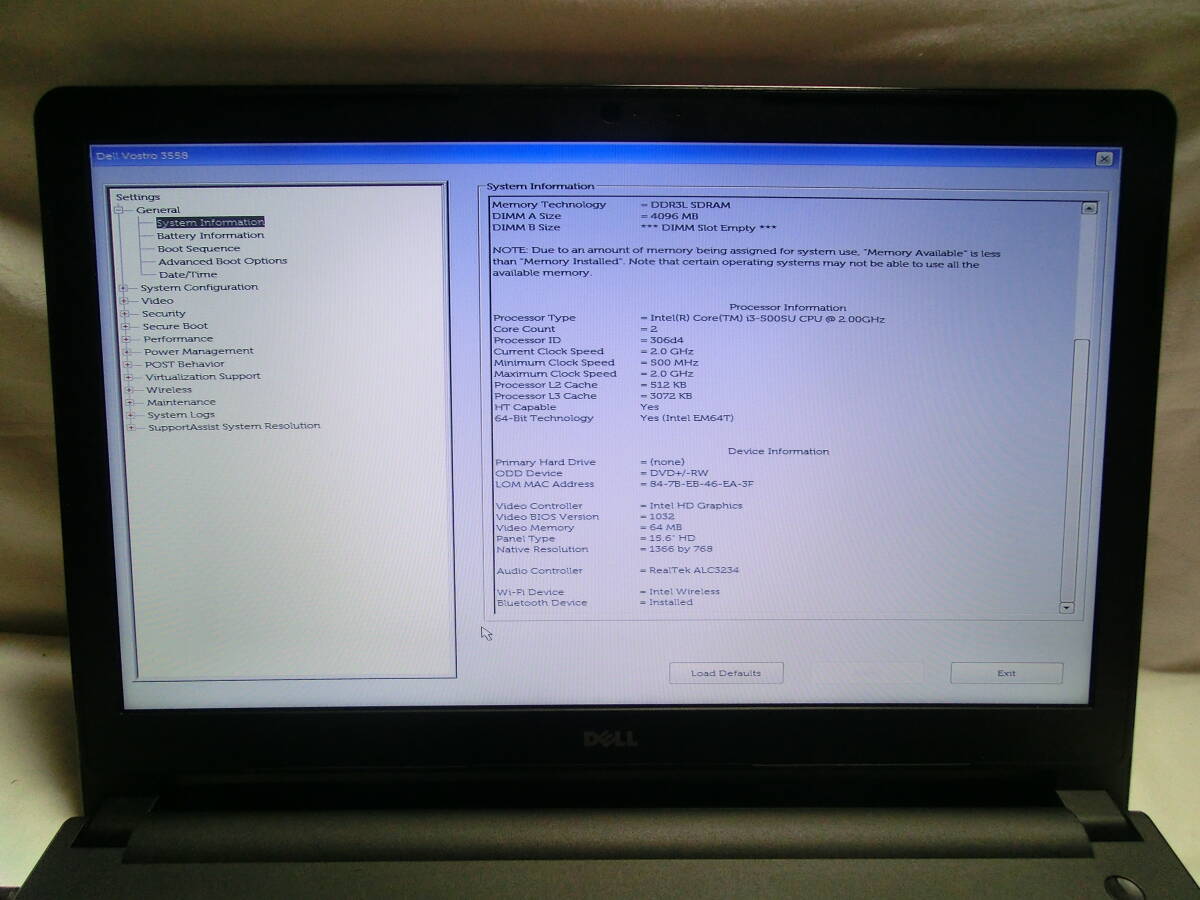Viewport: 1200px width, 900px height.
Task: Select the Performance category label
Action: 178,339
